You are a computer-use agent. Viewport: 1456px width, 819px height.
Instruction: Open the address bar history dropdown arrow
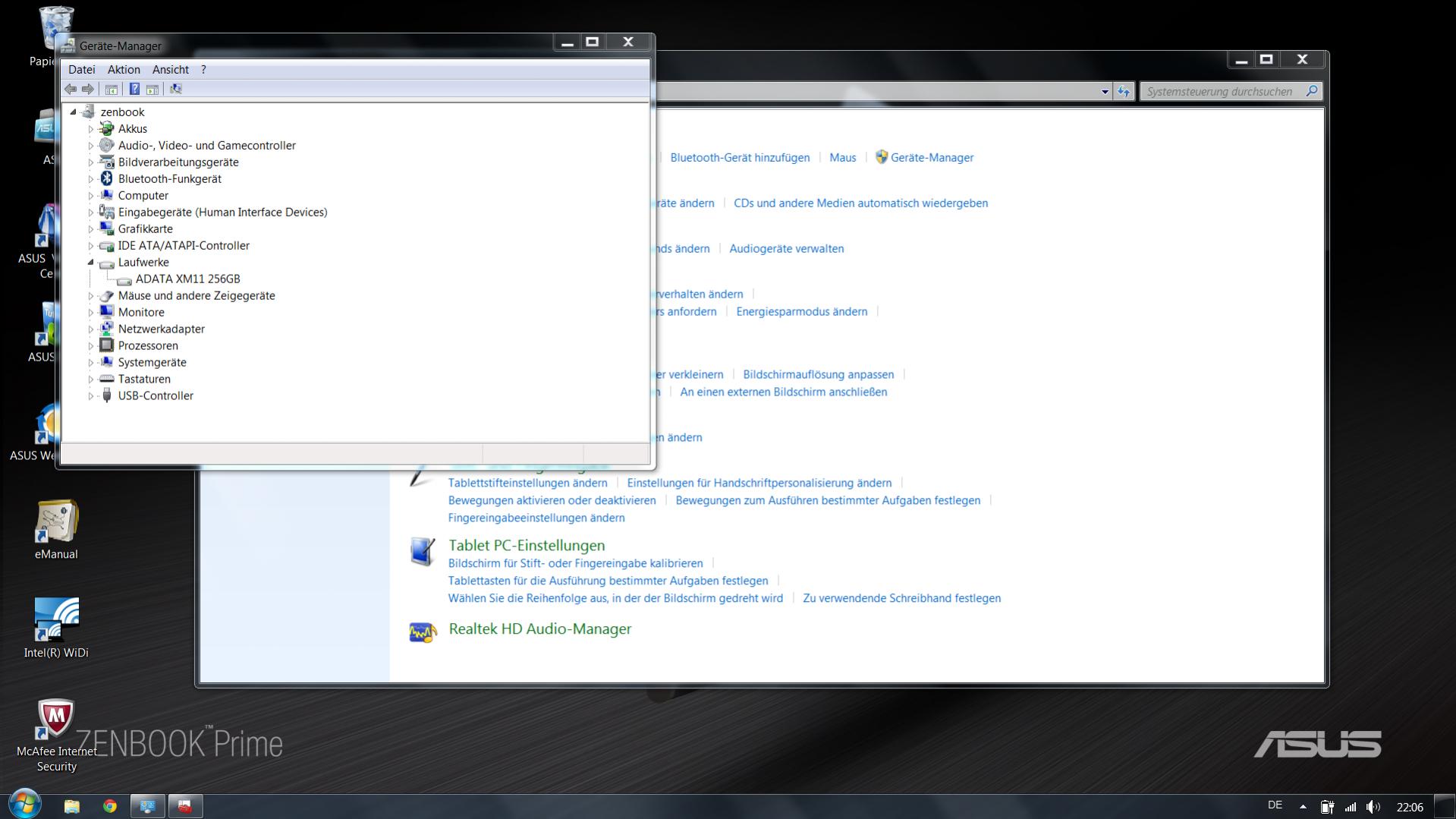(x=1105, y=92)
